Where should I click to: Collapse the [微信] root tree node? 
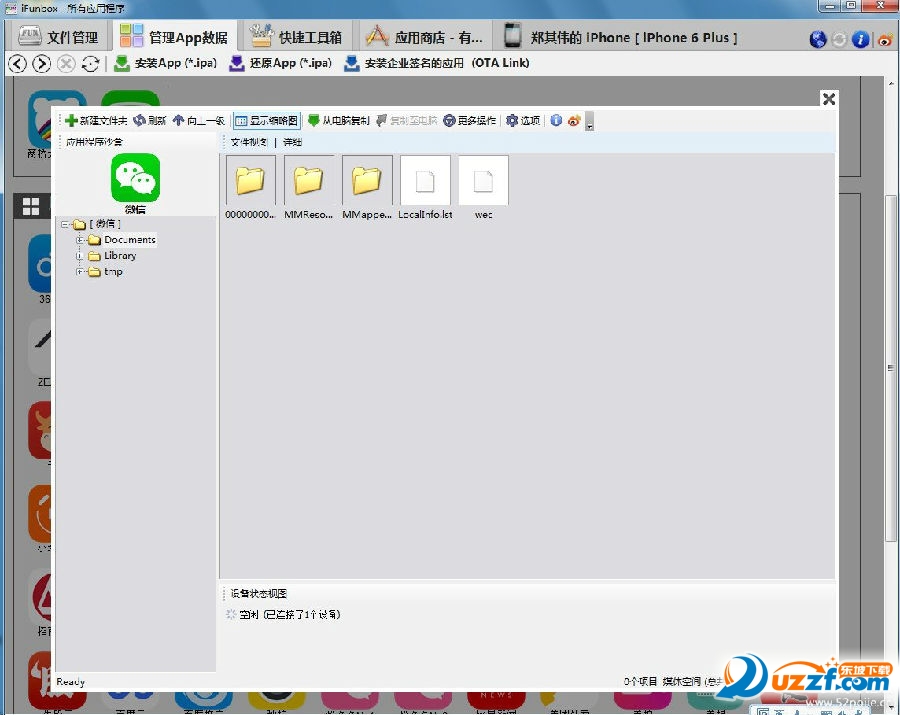coord(65,224)
